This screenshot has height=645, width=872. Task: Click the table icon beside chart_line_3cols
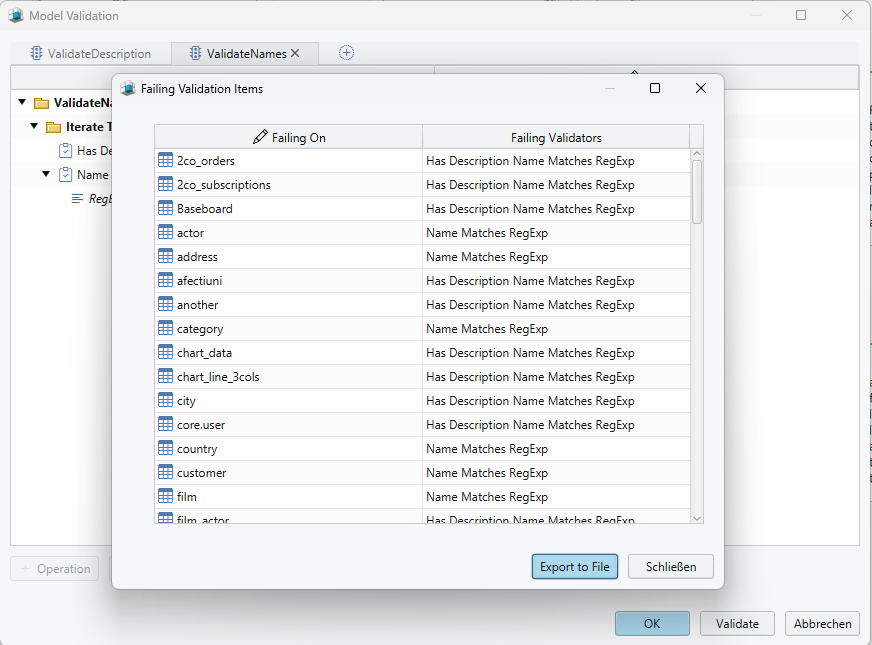165,376
